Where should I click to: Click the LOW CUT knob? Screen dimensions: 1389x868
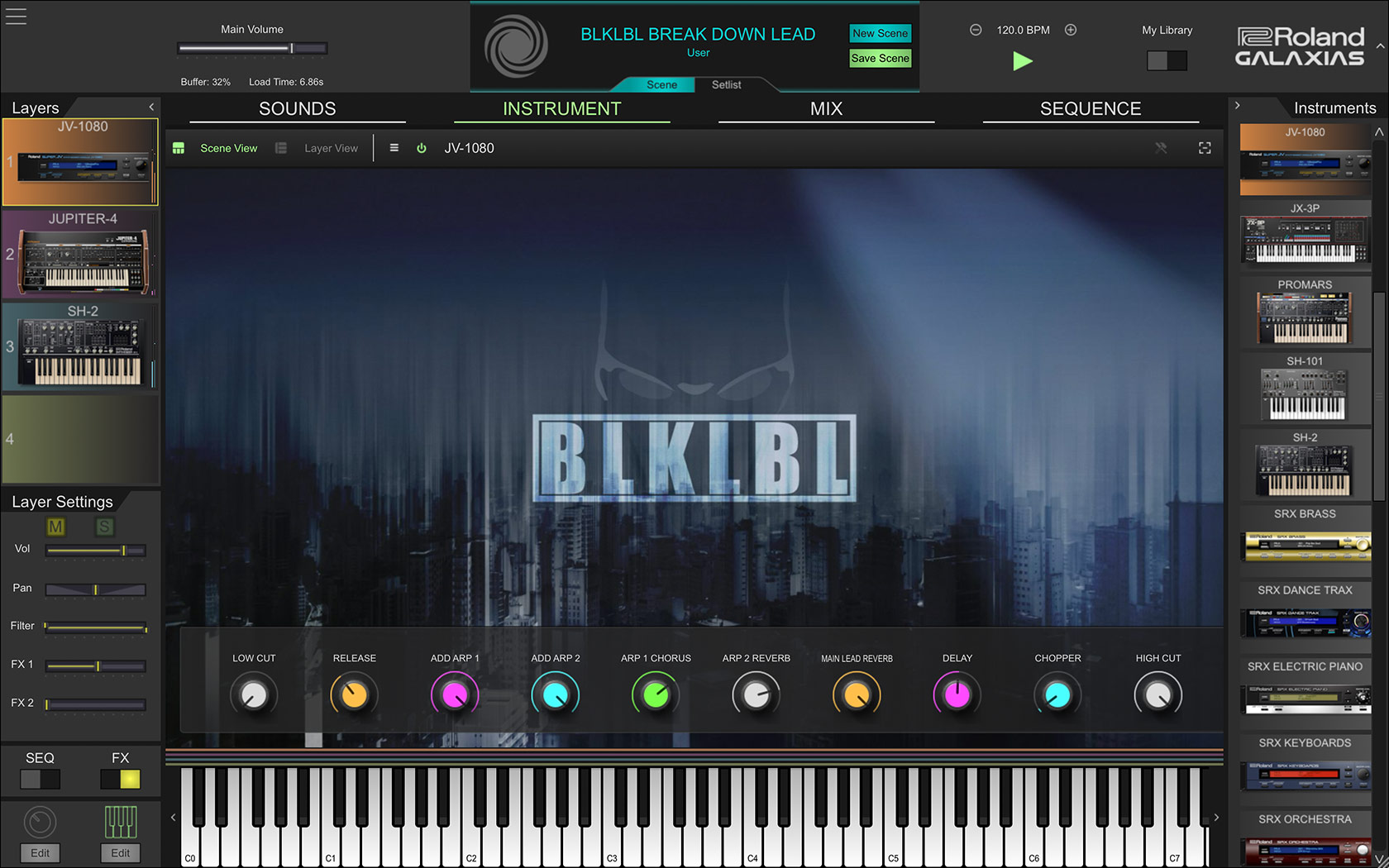tap(254, 695)
